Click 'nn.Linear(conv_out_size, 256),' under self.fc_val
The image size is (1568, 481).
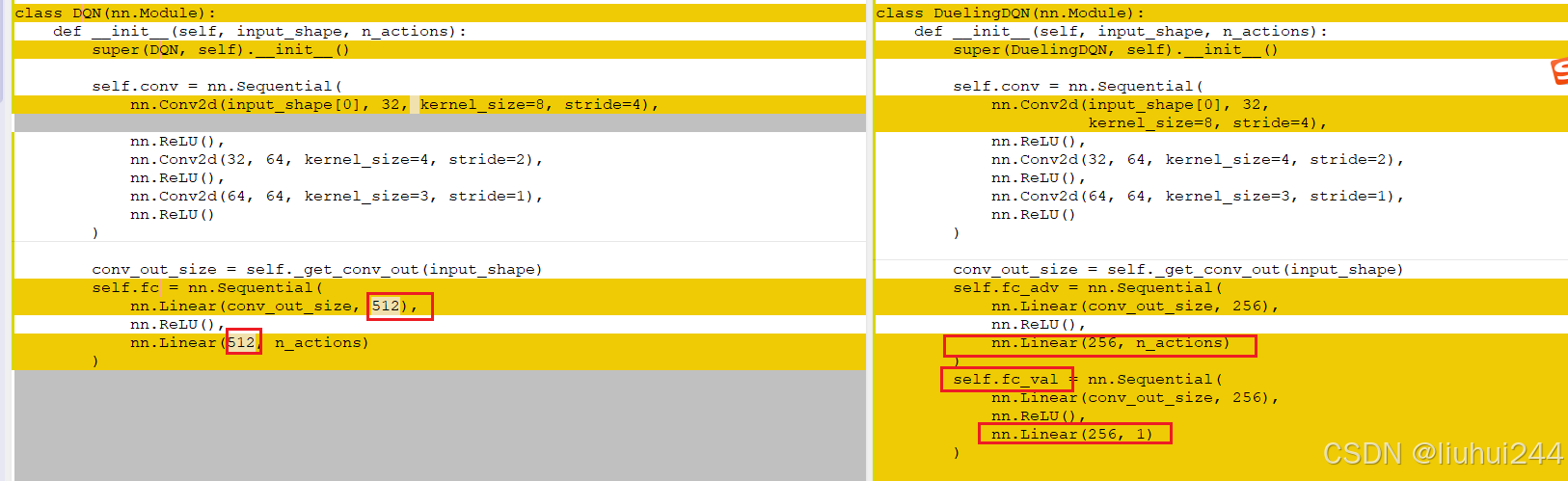(1135, 398)
